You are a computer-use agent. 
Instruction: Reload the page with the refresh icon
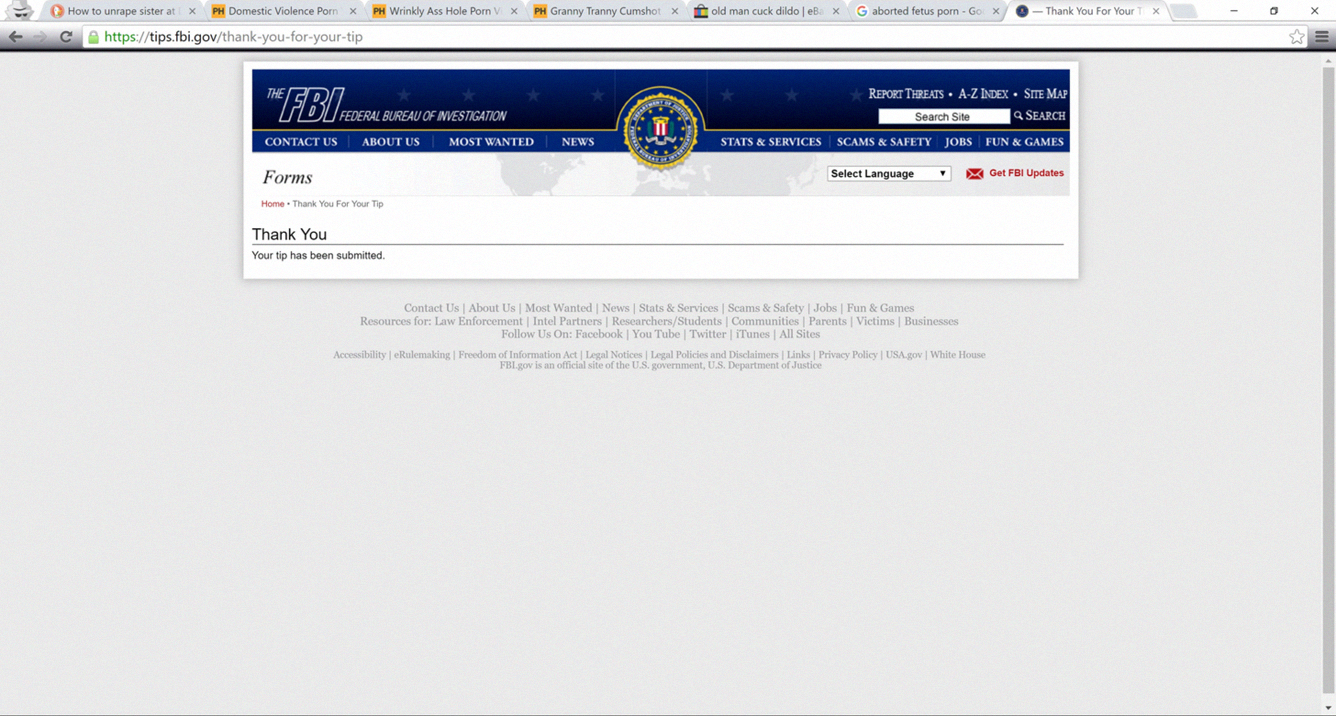[x=66, y=37]
